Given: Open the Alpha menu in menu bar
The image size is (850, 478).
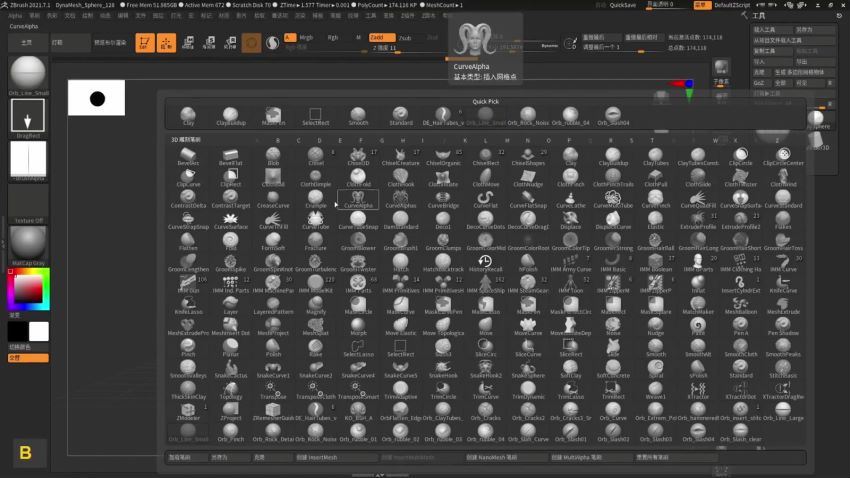Looking at the screenshot, I should click(15, 16).
